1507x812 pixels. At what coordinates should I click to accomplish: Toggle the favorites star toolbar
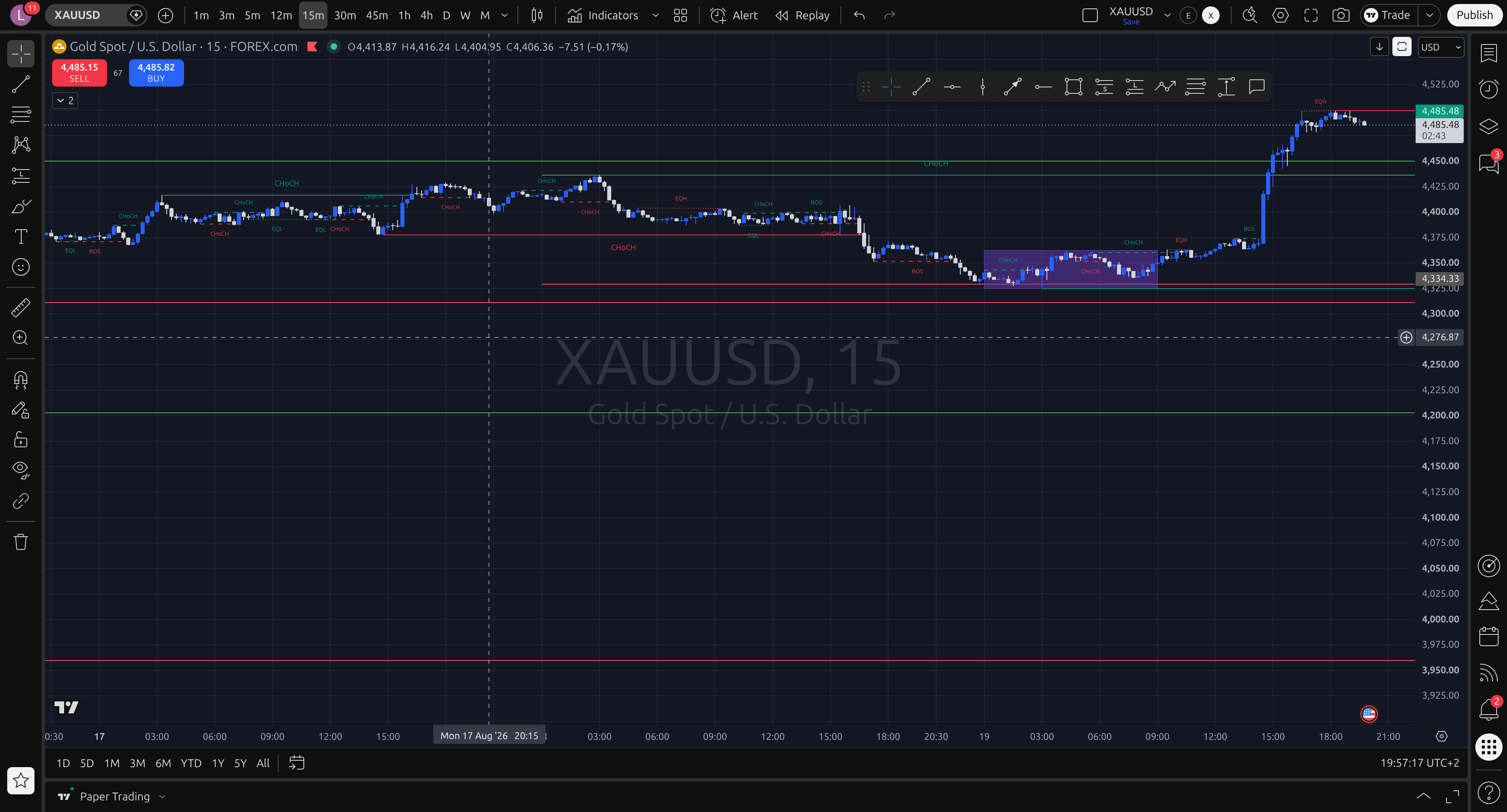pyautogui.click(x=21, y=780)
